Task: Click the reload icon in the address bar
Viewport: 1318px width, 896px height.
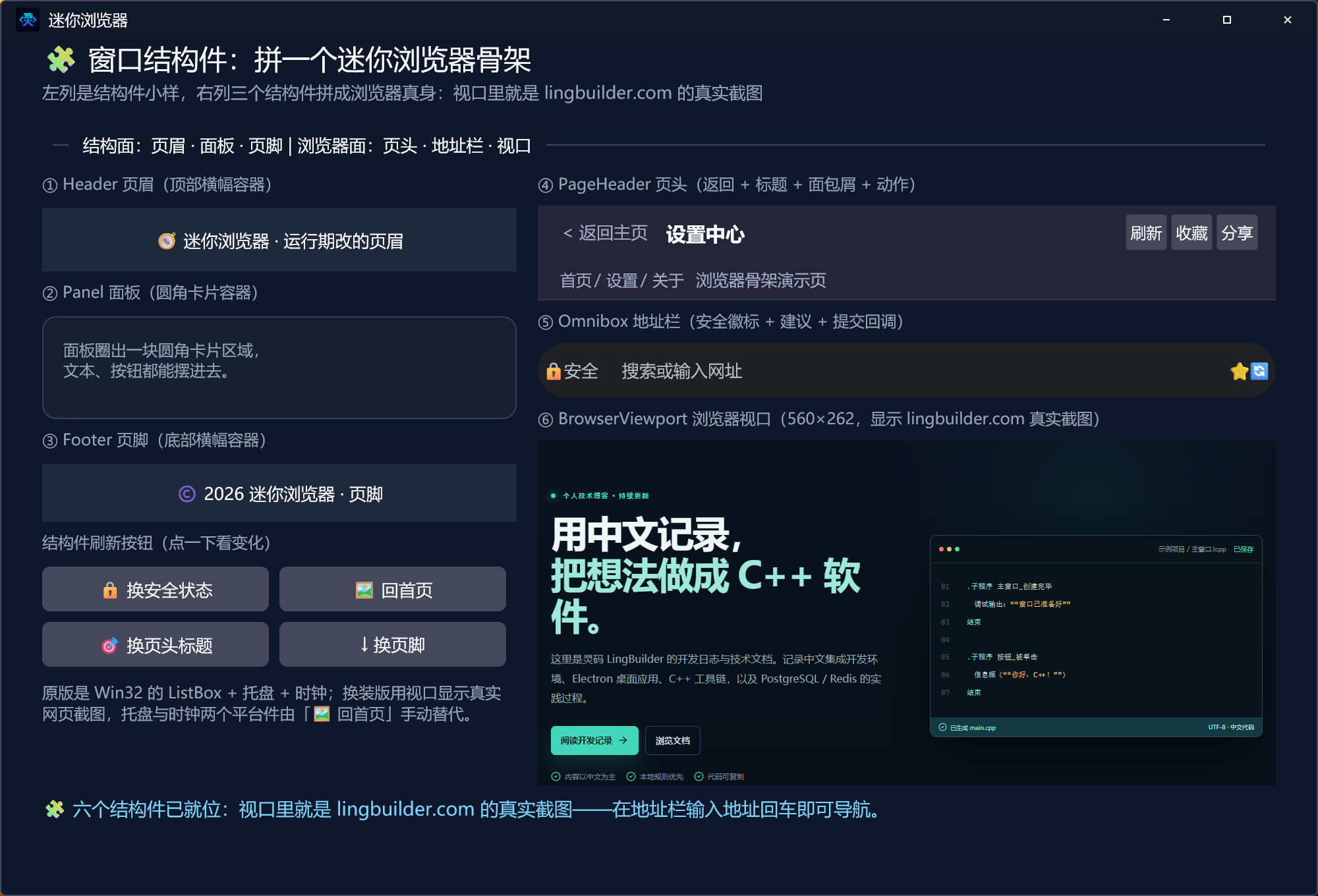Action: point(1259,372)
